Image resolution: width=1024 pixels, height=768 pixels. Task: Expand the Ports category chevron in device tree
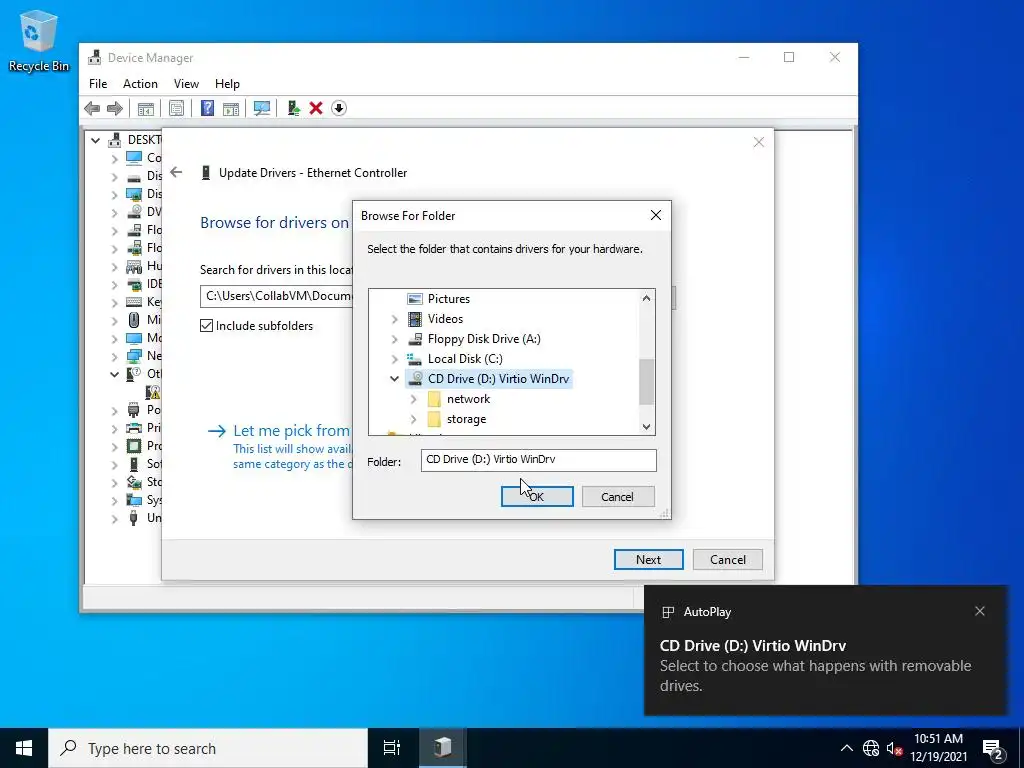pyautogui.click(x=114, y=410)
